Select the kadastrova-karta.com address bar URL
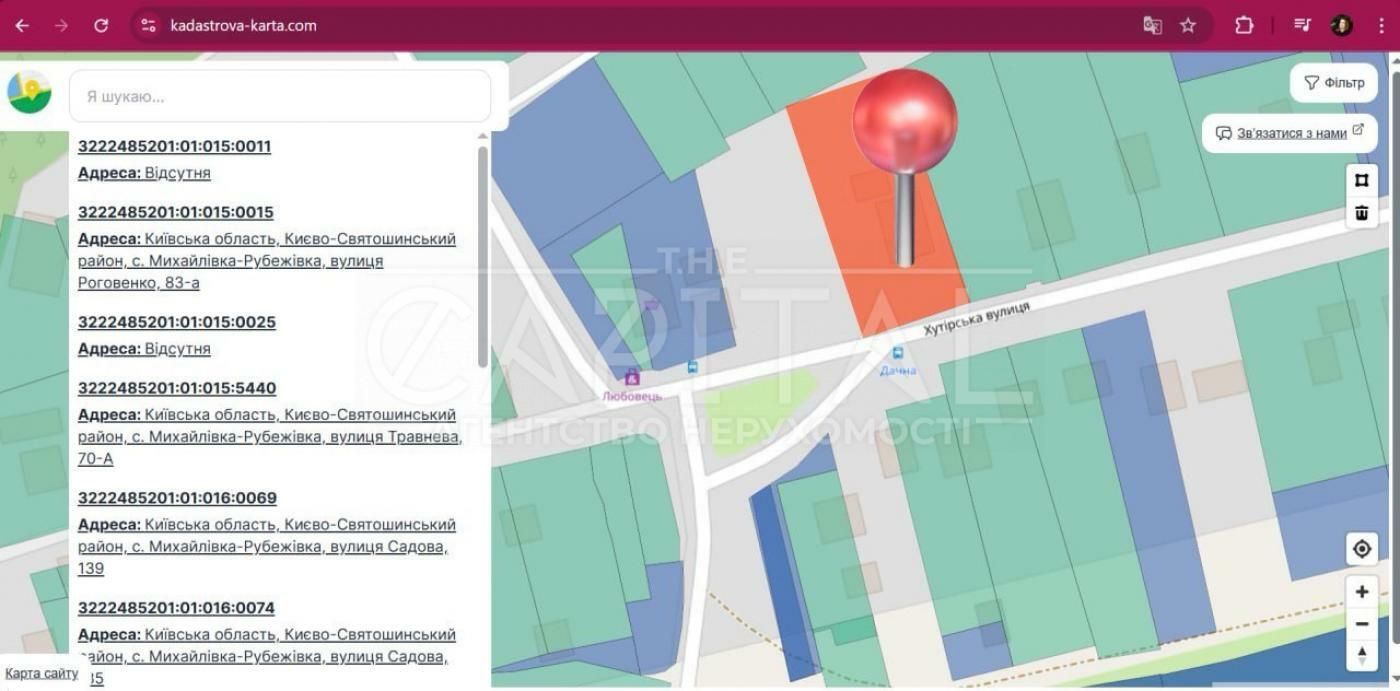 pyautogui.click(x=243, y=26)
